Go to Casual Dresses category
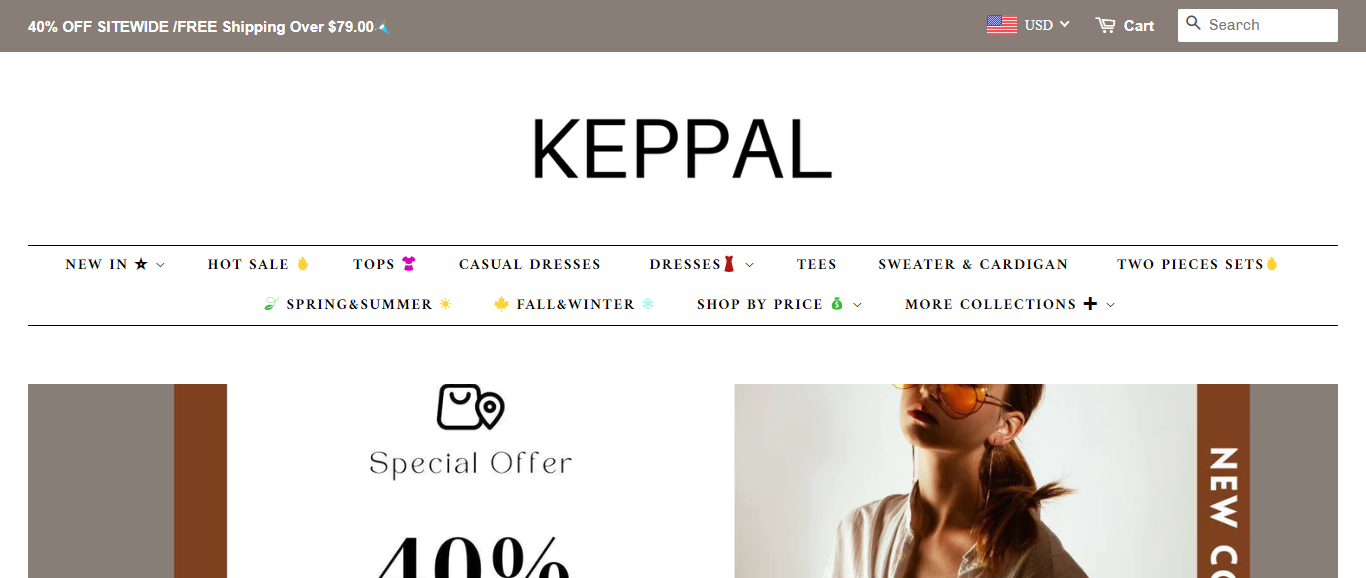1366x578 pixels. pos(530,264)
